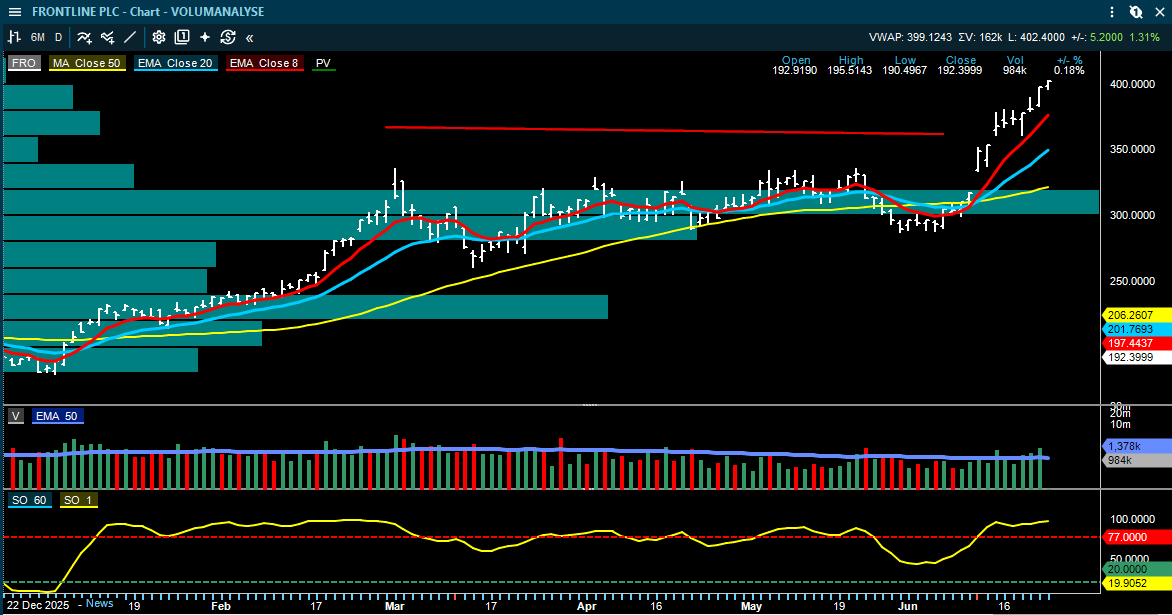The image size is (1172, 615).
Task: Toggle the window link icon numbered 1
Action: pos(1136,12)
